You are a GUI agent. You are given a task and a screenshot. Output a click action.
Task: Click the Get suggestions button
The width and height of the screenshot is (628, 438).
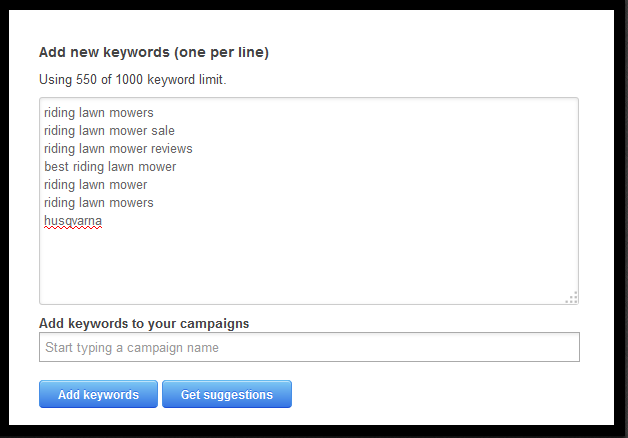(227, 394)
